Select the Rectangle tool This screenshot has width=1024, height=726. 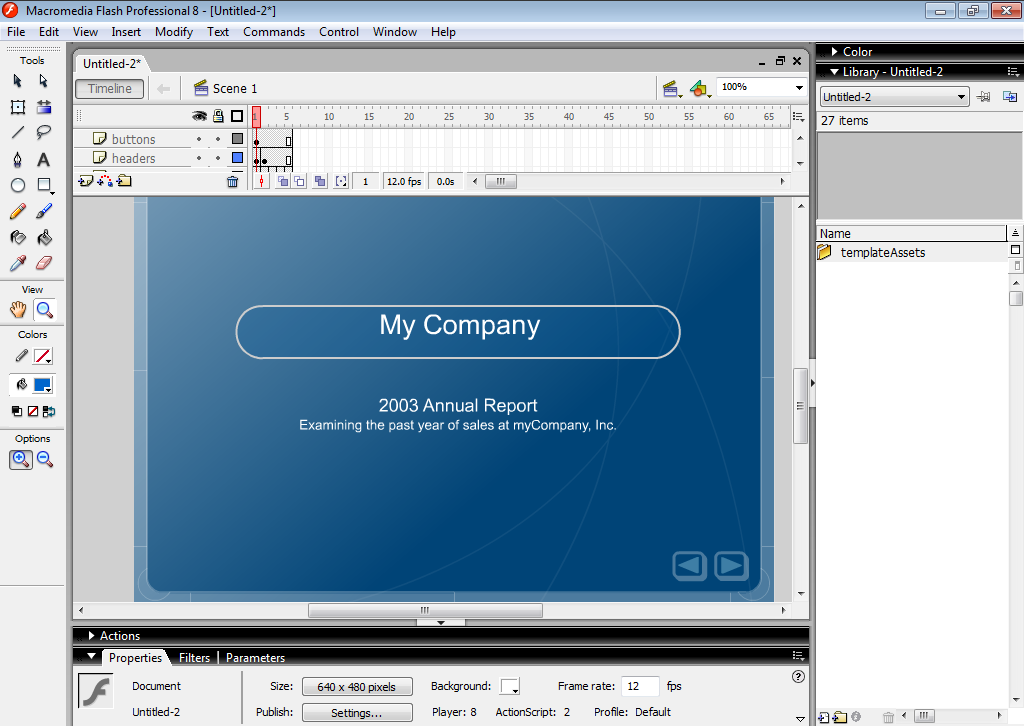[x=44, y=185]
